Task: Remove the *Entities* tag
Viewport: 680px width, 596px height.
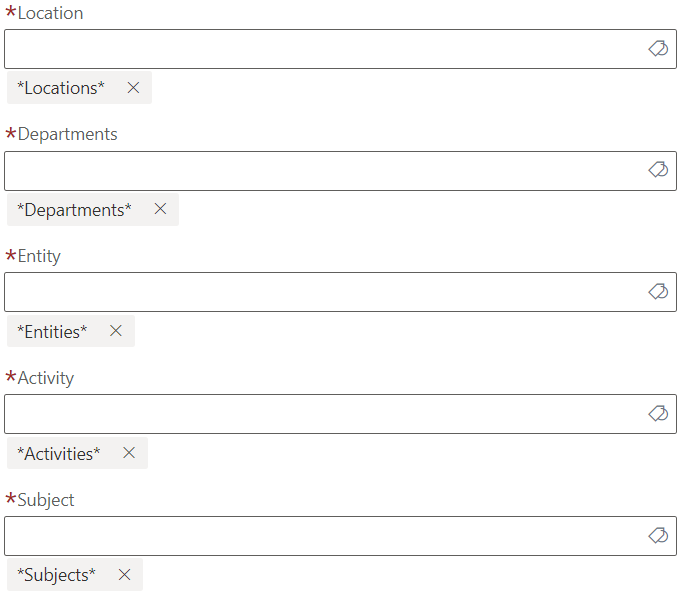Action: point(116,331)
